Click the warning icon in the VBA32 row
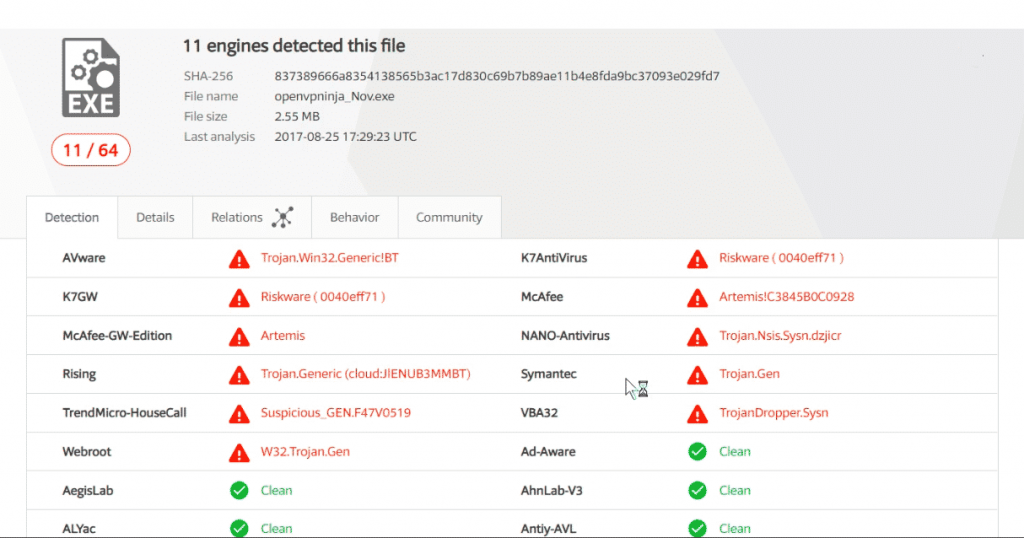 click(x=697, y=413)
